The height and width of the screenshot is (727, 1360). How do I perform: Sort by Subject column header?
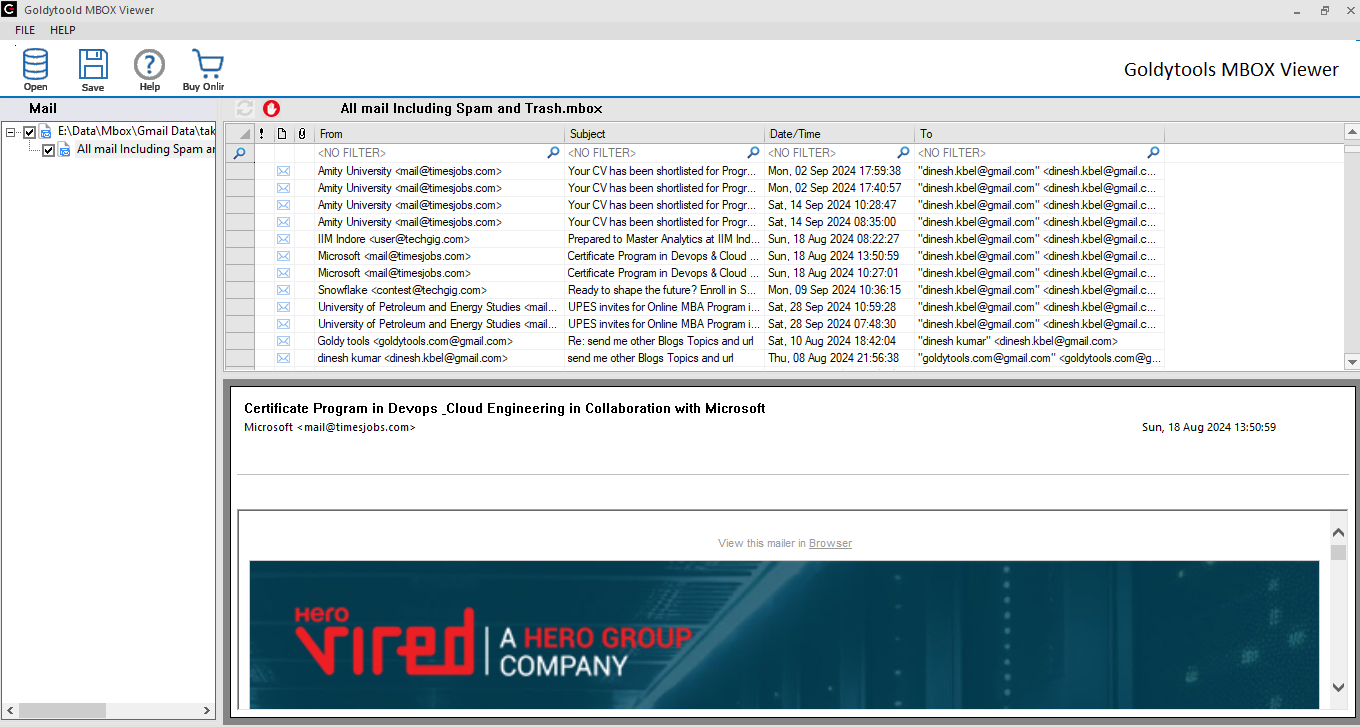point(665,134)
